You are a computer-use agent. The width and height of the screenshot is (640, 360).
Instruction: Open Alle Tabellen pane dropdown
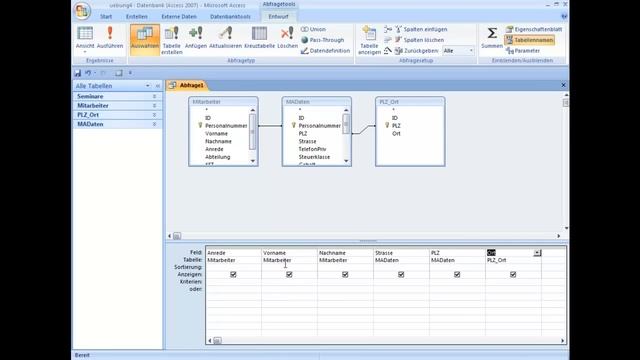[x=147, y=86]
